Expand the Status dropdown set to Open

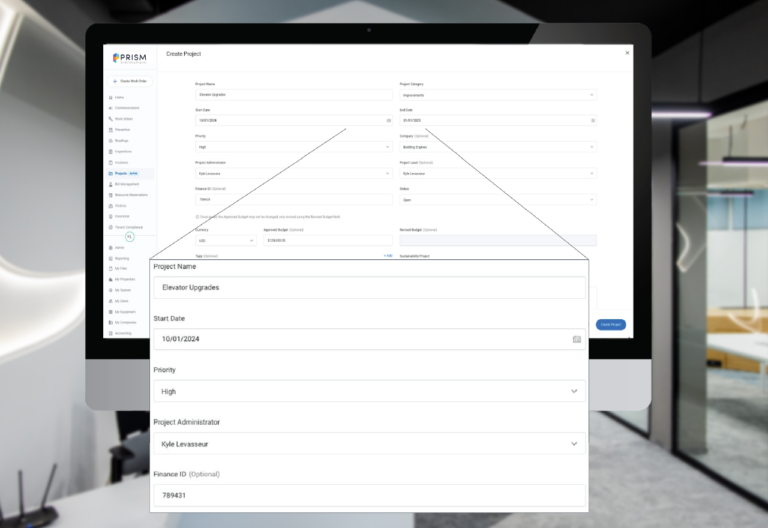pos(592,199)
